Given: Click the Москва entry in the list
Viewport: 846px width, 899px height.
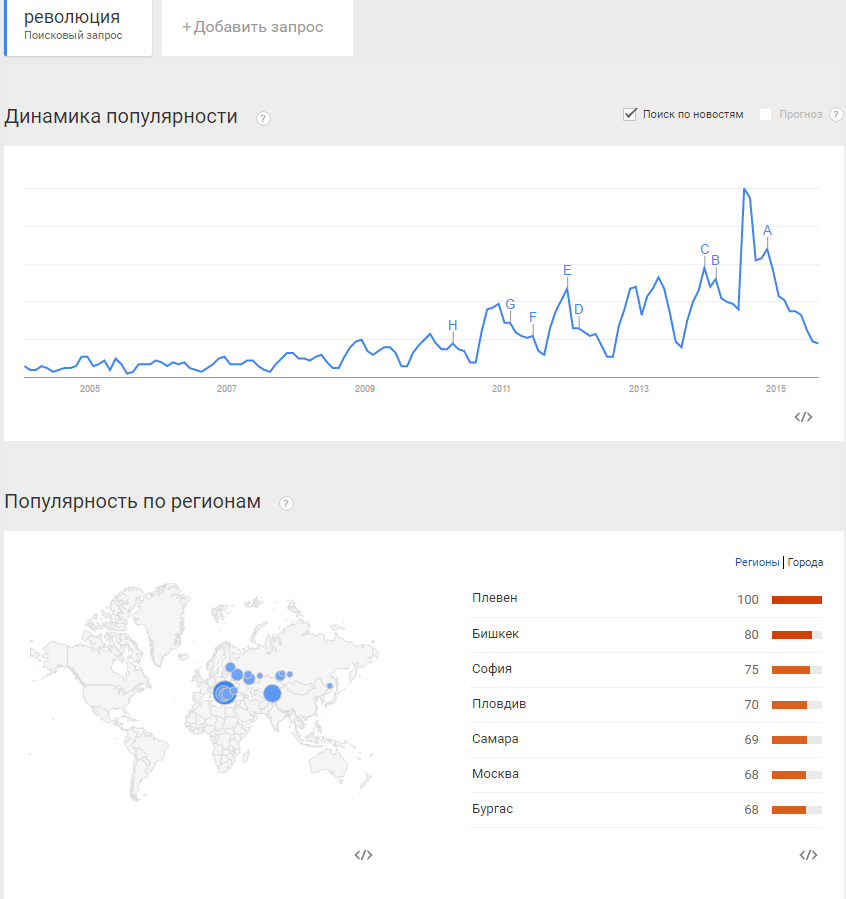Looking at the screenshot, I should (495, 774).
